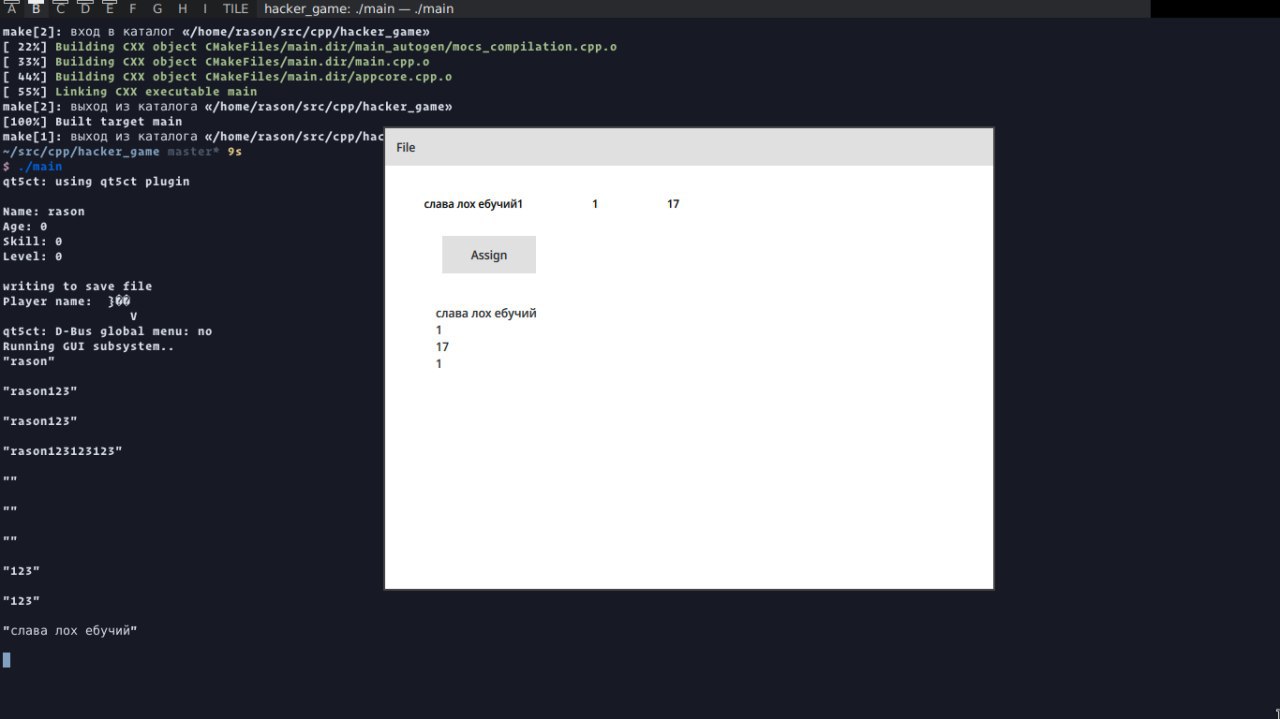Switch to workspace G in the top bar
Viewport: 1280px width, 719px height.
click(x=157, y=9)
